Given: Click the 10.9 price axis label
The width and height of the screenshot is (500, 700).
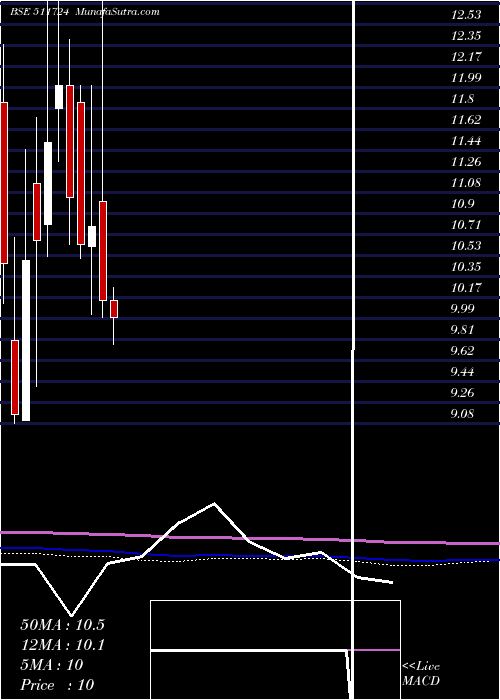Looking at the screenshot, I should (462, 204).
